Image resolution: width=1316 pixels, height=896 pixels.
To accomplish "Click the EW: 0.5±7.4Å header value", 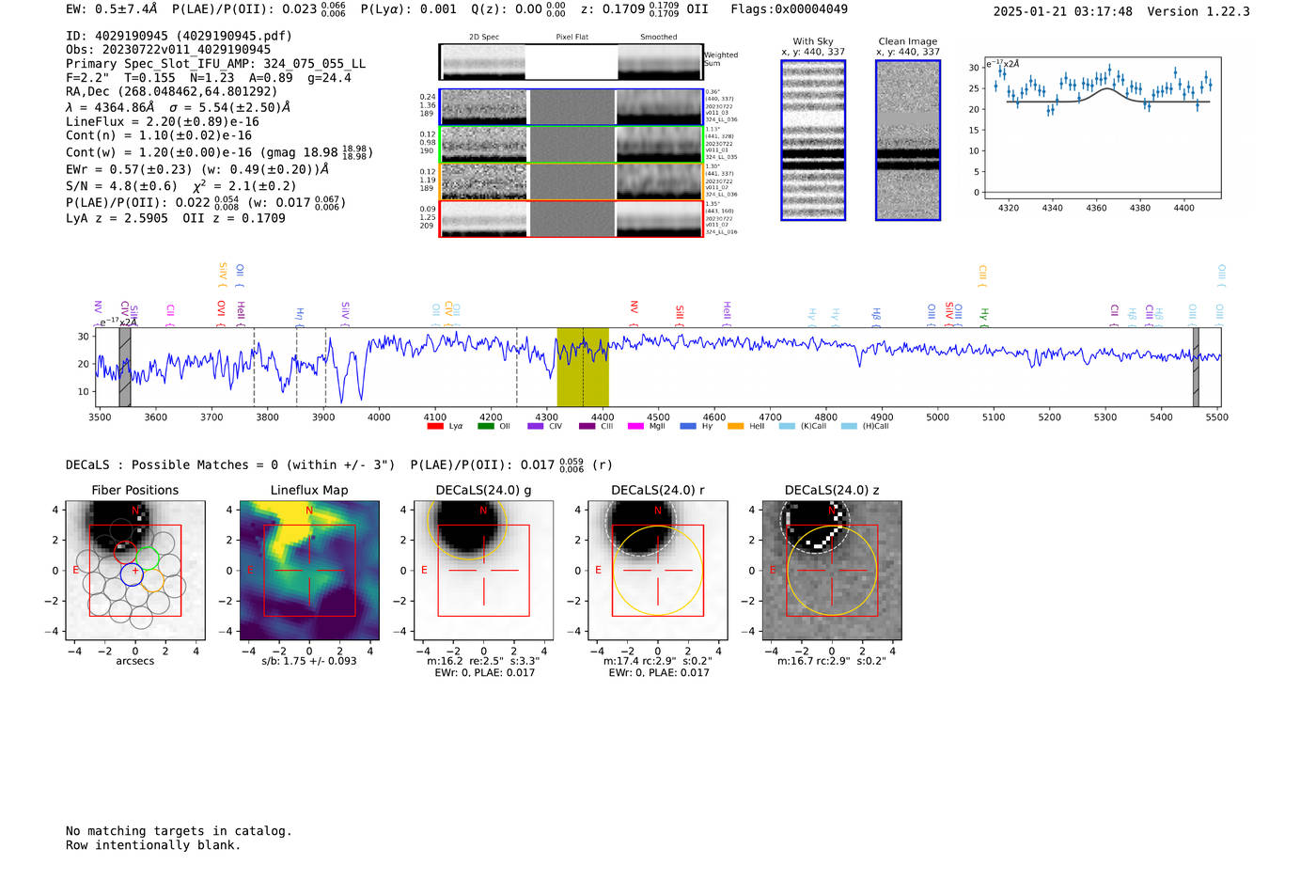I will tap(111, 9).
